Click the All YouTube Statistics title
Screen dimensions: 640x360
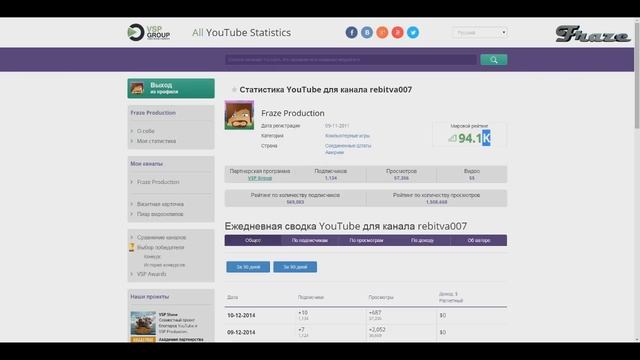pos(241,33)
